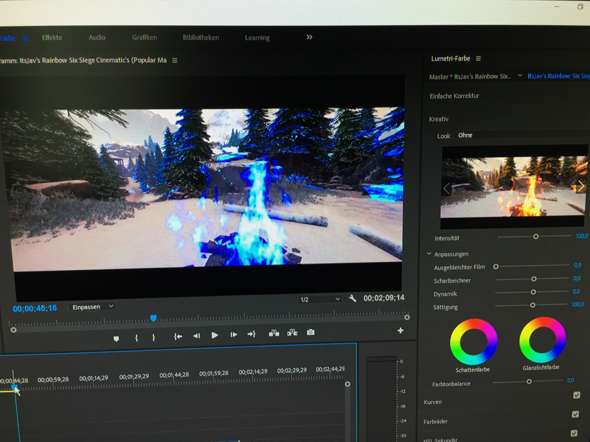
Task: Switch to the Learning workspace tab
Action: pyautogui.click(x=257, y=38)
